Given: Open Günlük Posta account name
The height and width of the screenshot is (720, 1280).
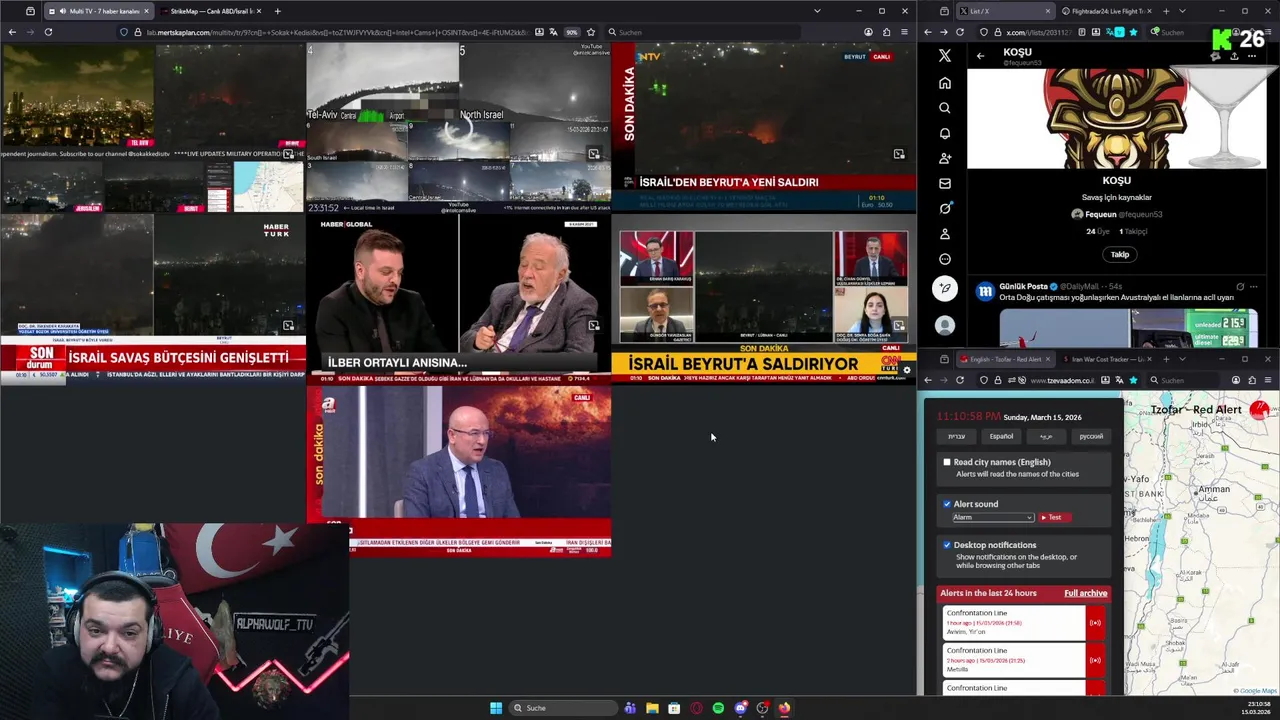Looking at the screenshot, I should 1023,287.
